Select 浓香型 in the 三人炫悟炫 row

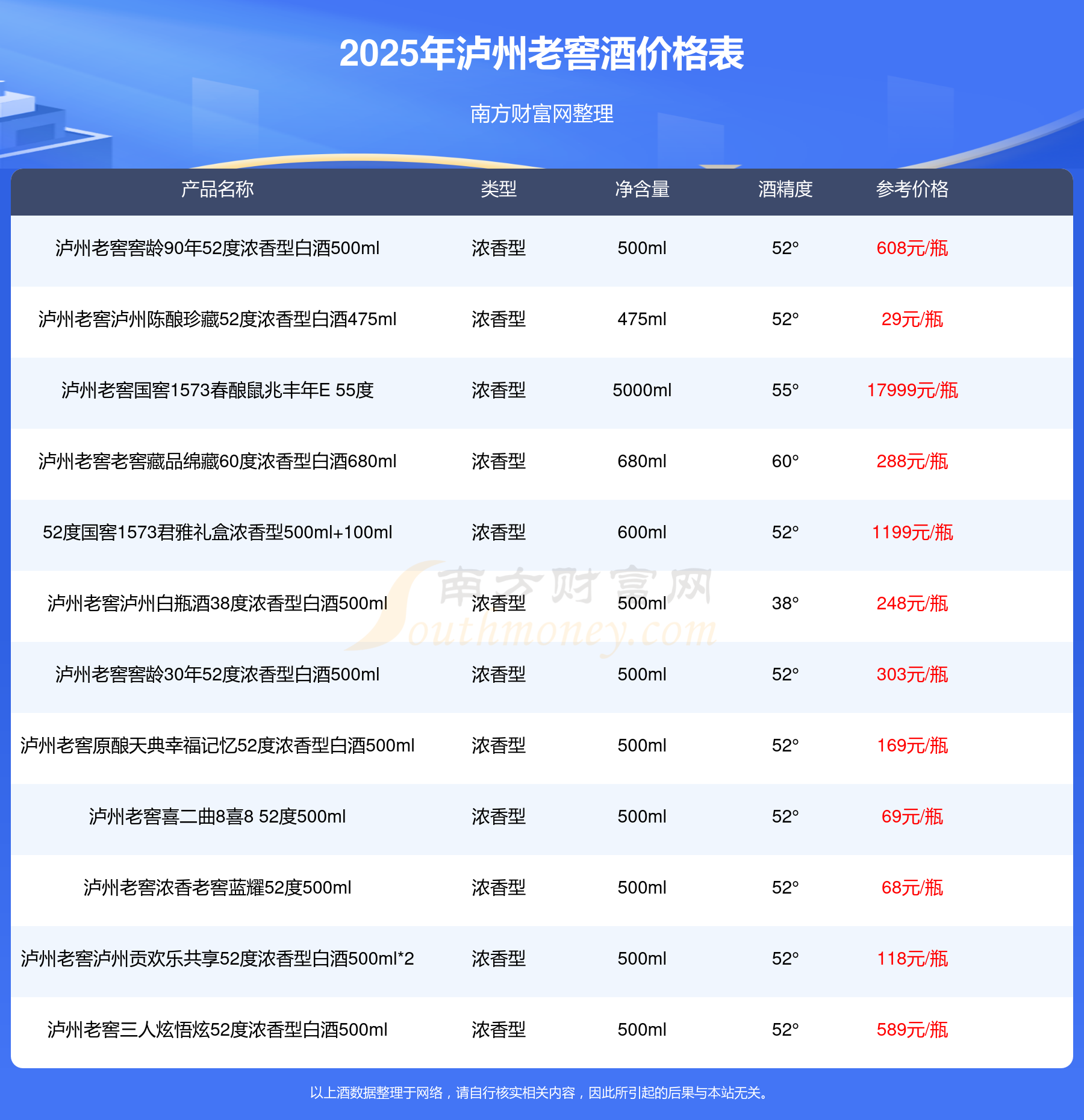pos(499,1030)
